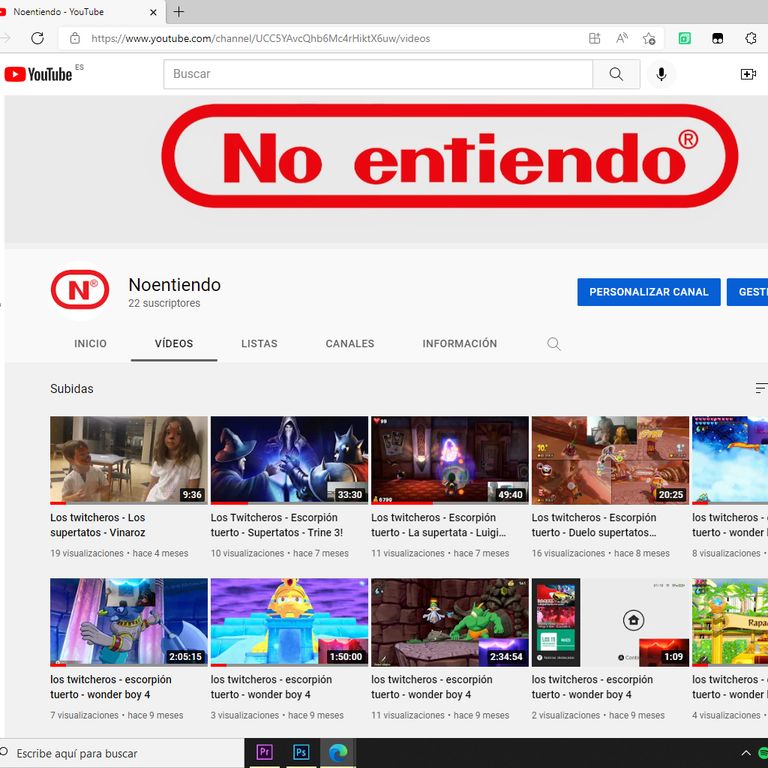
Task: Open the create video camera icon
Action: click(747, 74)
